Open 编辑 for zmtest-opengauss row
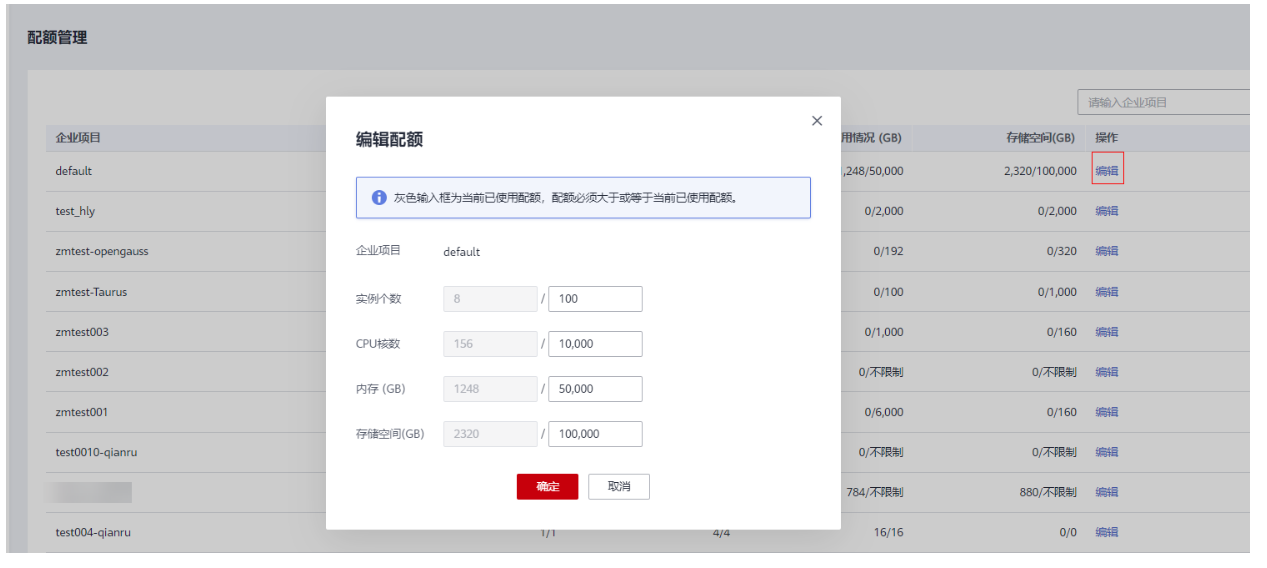The width and height of the screenshot is (1267, 568). (x=1107, y=251)
